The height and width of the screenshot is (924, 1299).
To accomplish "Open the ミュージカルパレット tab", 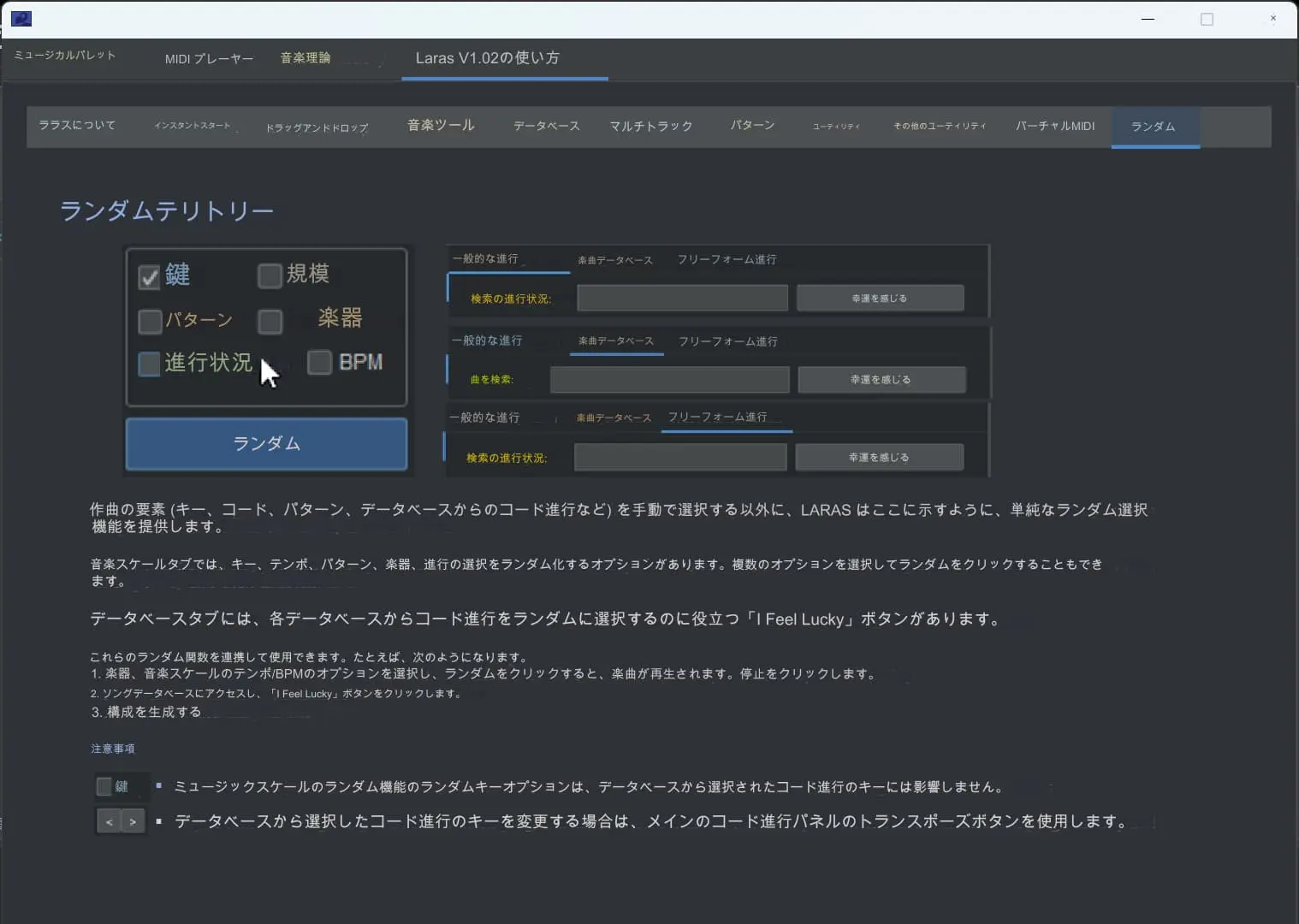I will click(65, 56).
